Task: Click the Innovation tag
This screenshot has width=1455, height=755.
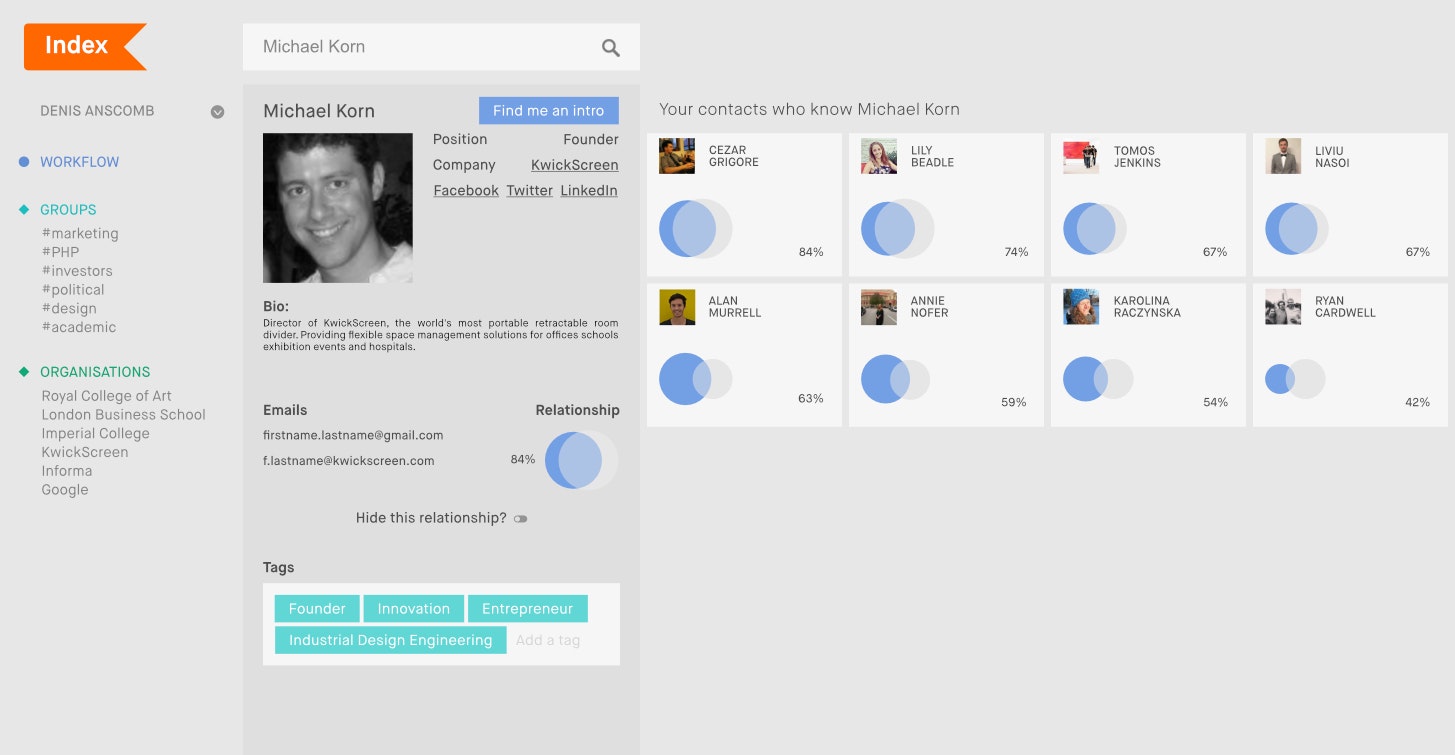Action: (414, 609)
